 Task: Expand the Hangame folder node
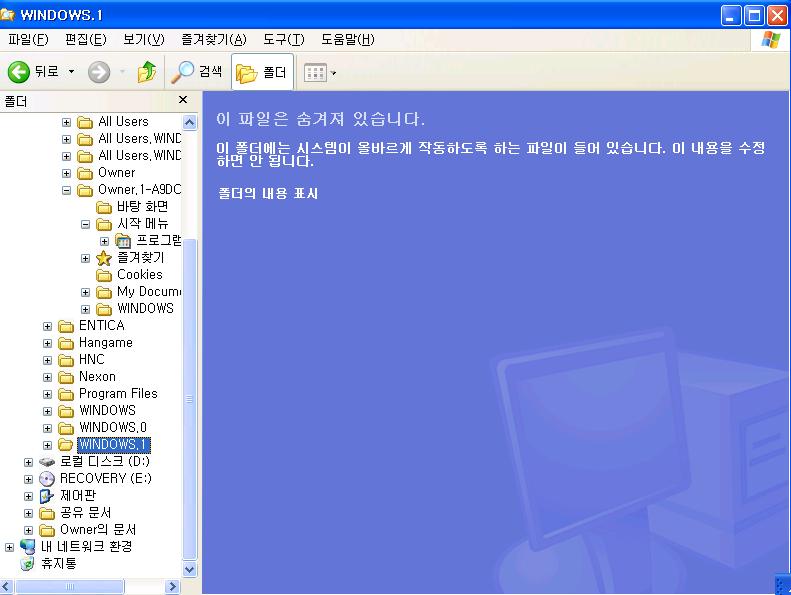[x=47, y=344]
